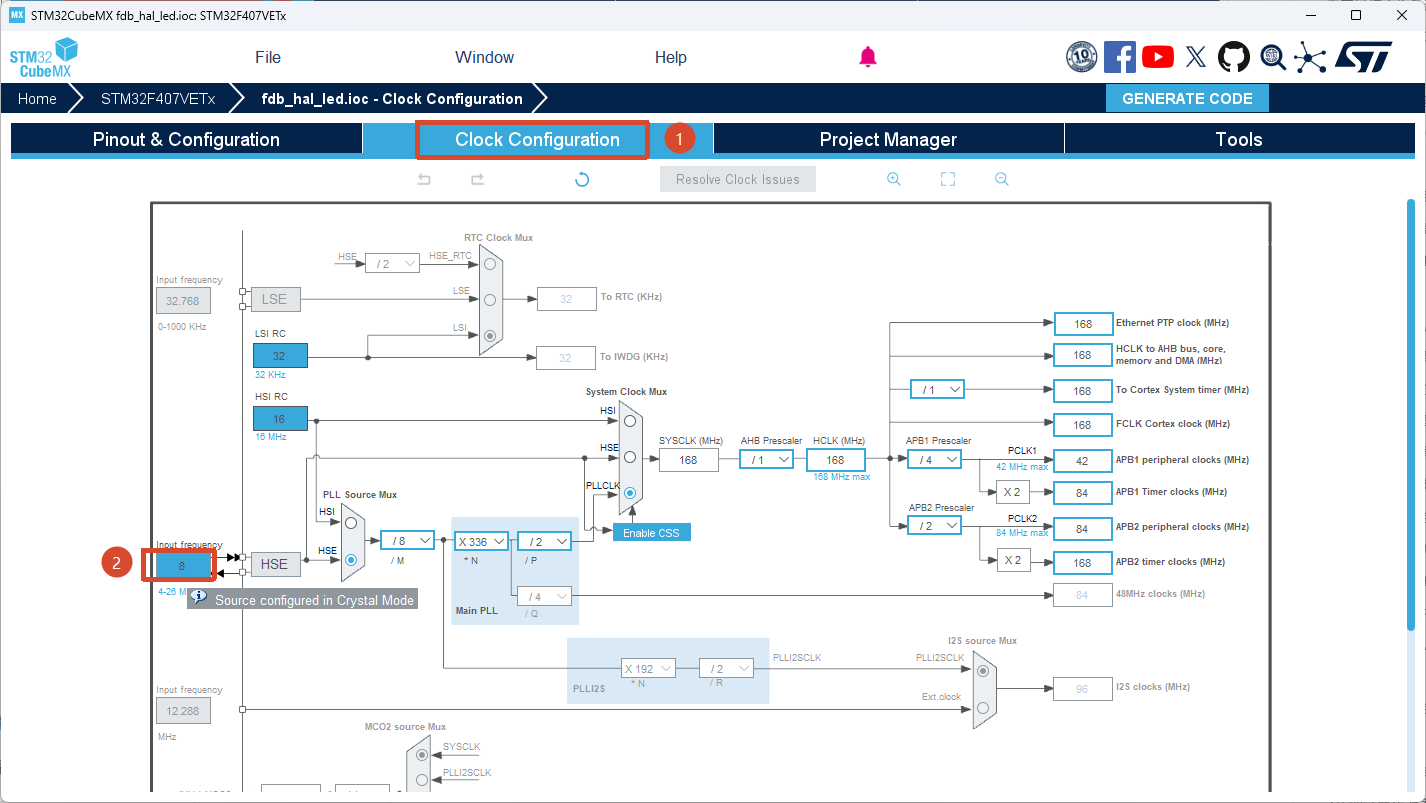The height and width of the screenshot is (803, 1426).
Task: Click the HSE input frequency field
Action: point(182,565)
